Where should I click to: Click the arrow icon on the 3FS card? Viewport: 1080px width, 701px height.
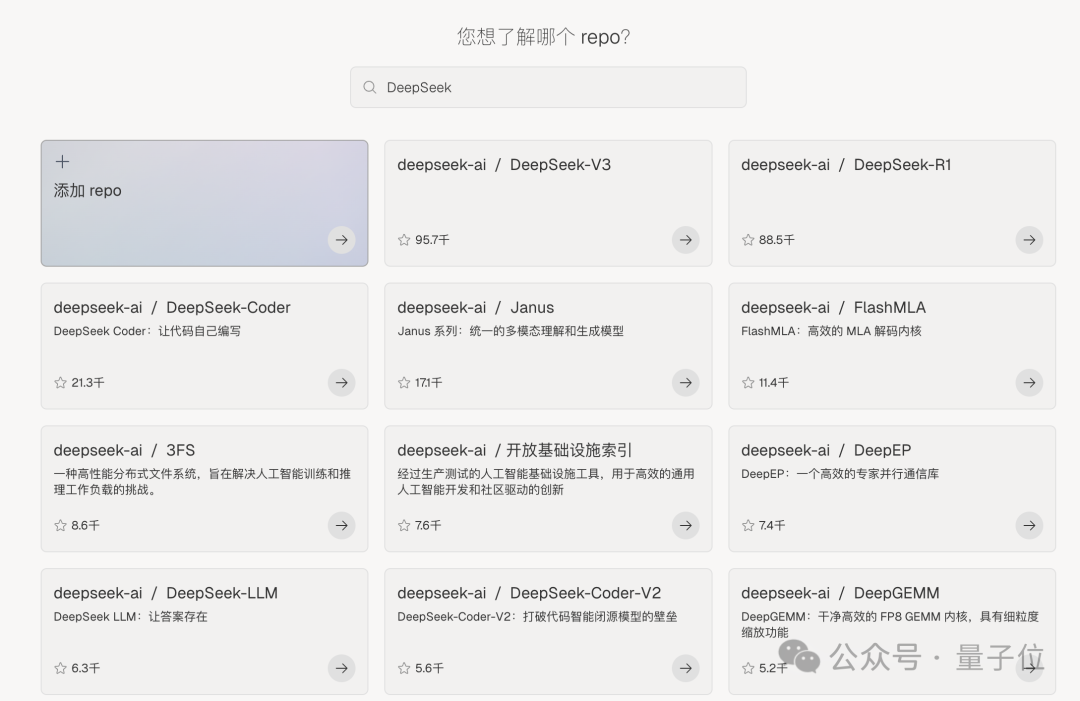[x=341, y=525]
